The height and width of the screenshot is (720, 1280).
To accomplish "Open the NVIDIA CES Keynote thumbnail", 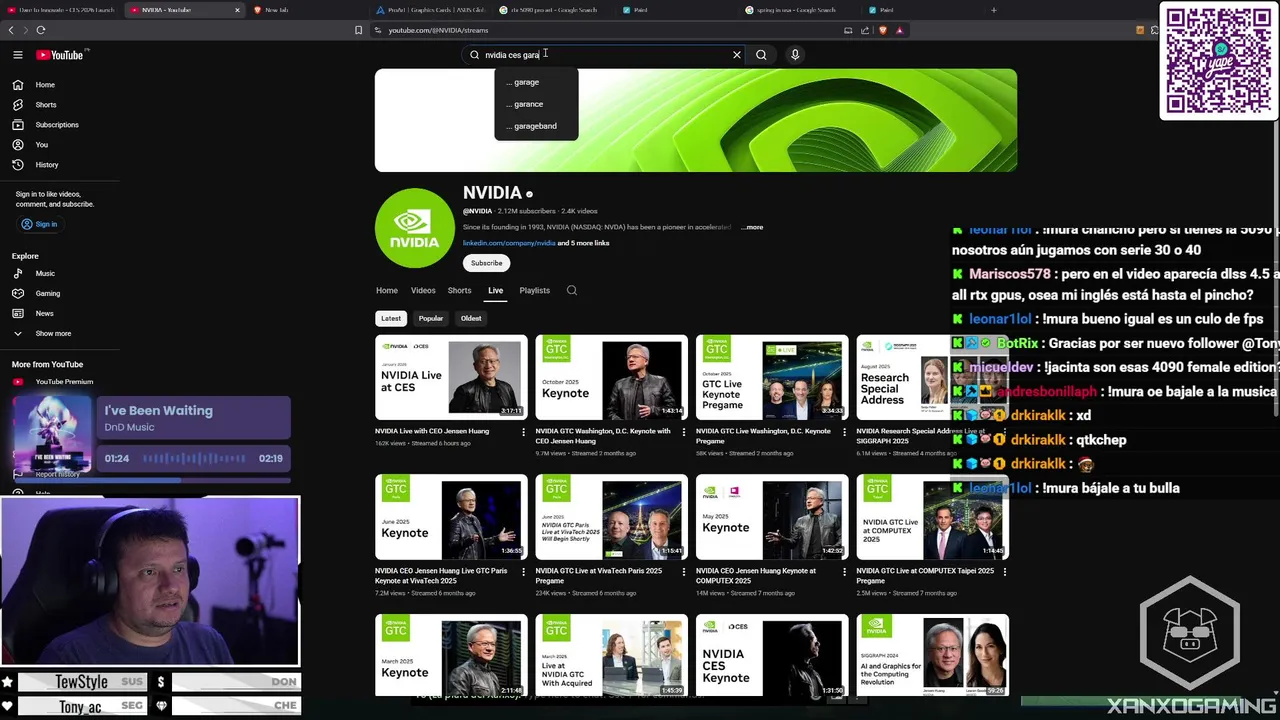I will (x=772, y=655).
